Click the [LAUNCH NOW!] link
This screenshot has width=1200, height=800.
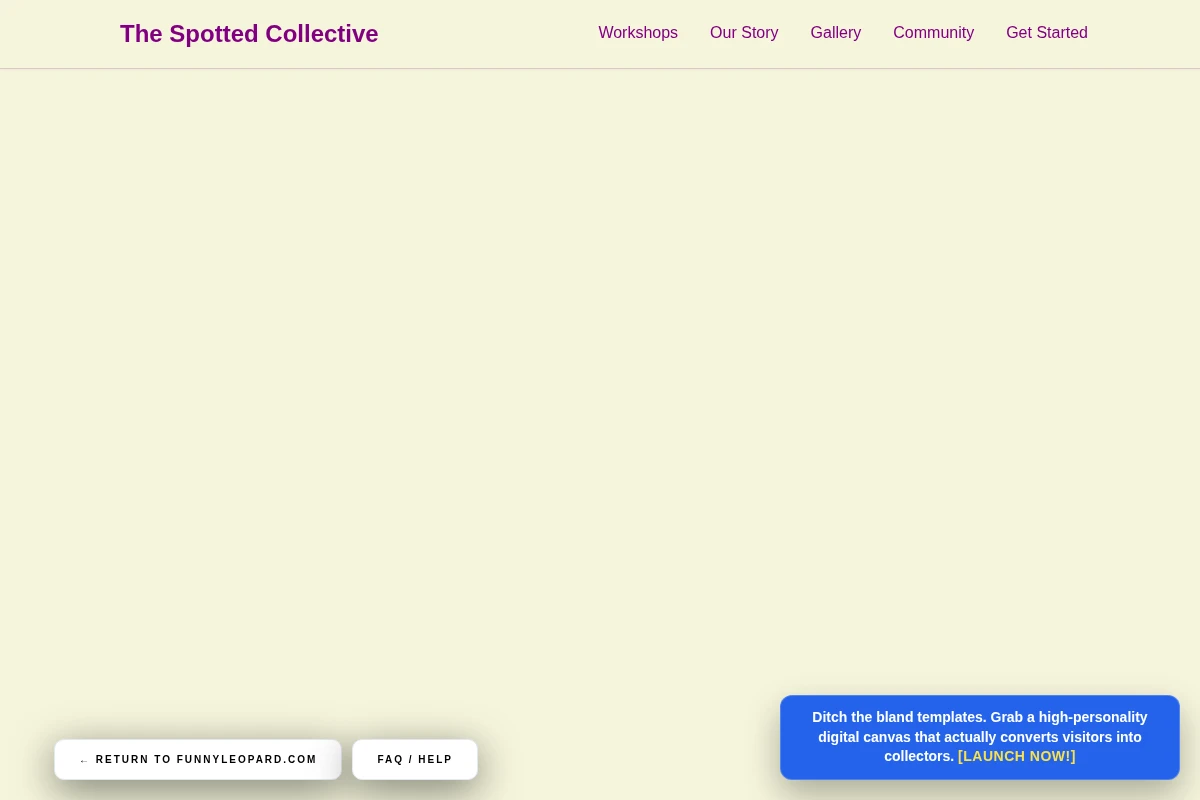[1017, 756]
